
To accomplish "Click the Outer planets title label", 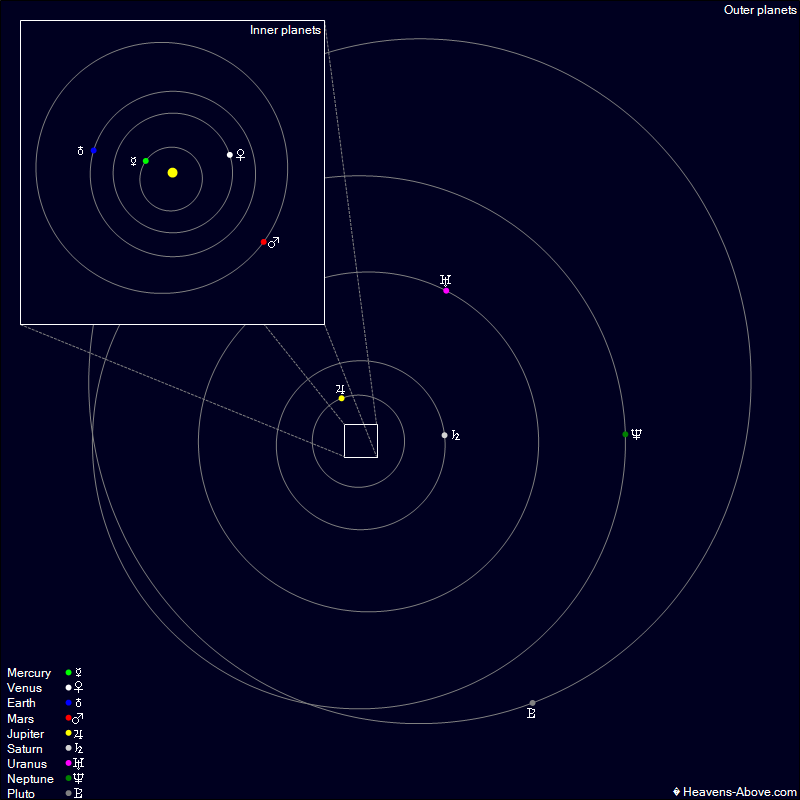I will [x=760, y=10].
